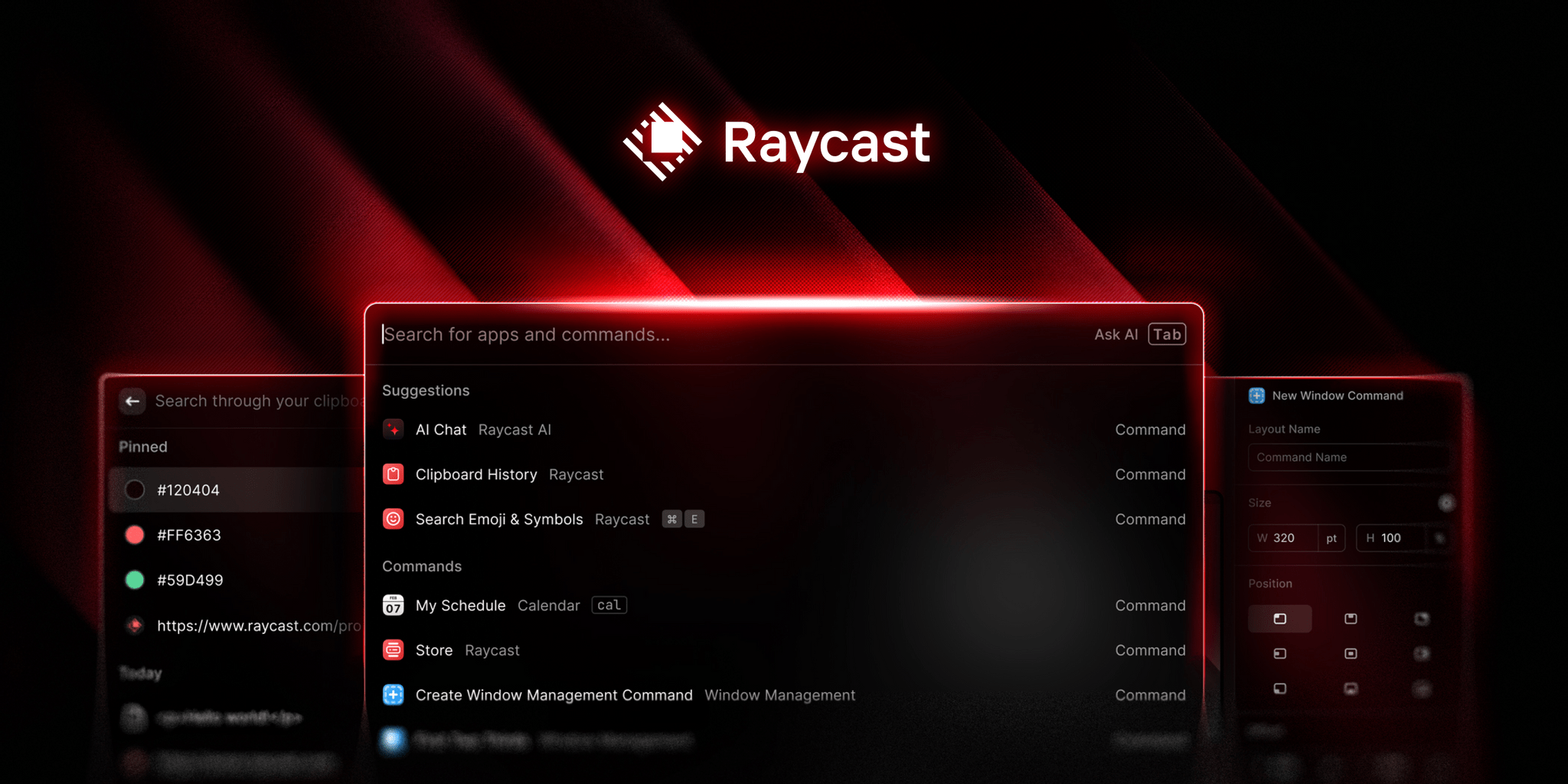Select bottom-center window position icon

[1351, 689]
